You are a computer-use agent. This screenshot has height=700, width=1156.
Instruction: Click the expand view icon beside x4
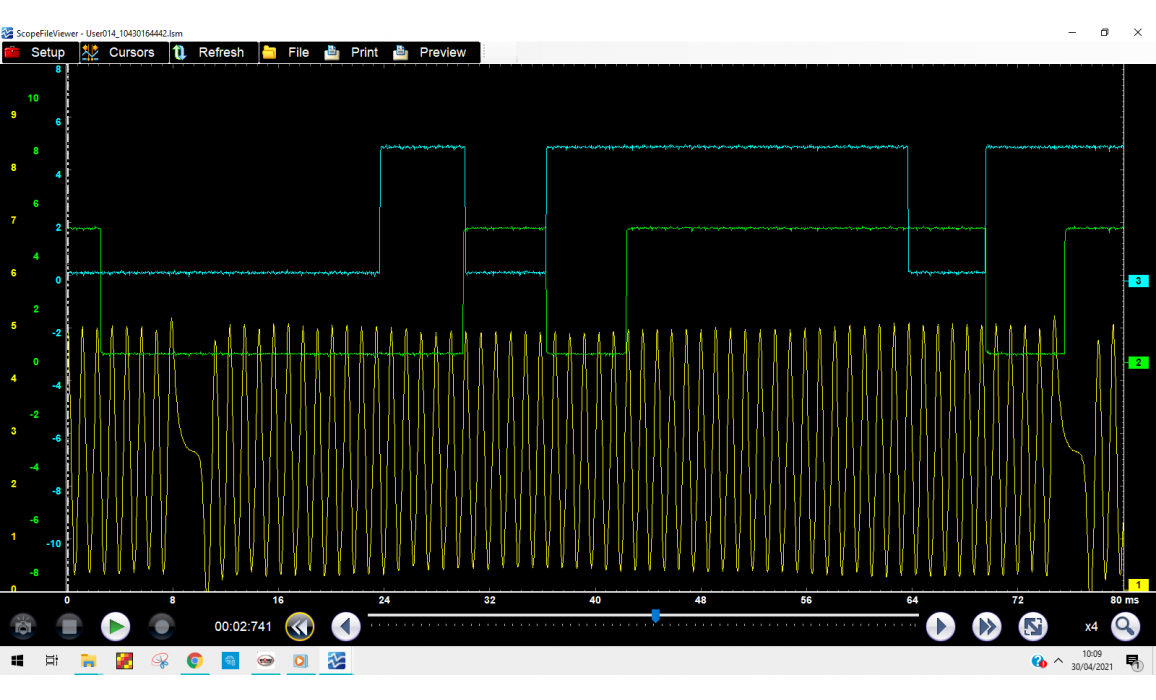click(1033, 627)
